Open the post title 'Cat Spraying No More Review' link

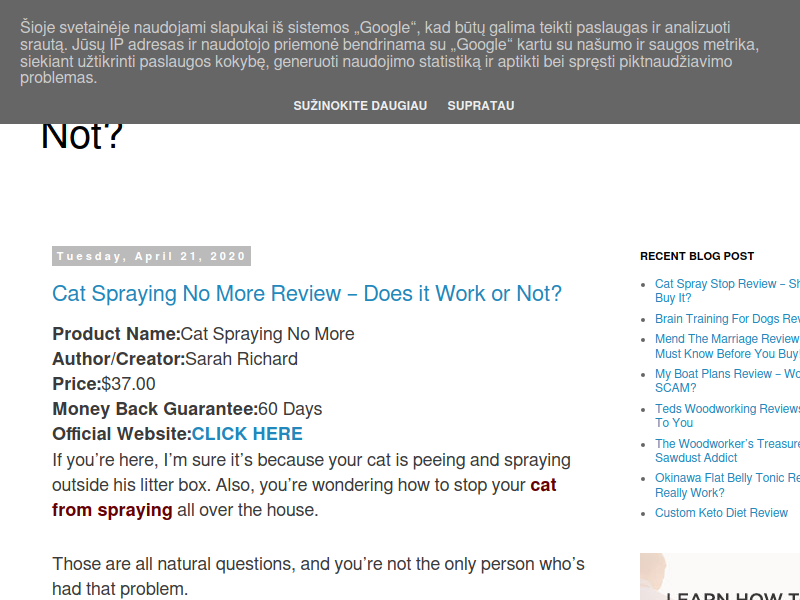307,293
